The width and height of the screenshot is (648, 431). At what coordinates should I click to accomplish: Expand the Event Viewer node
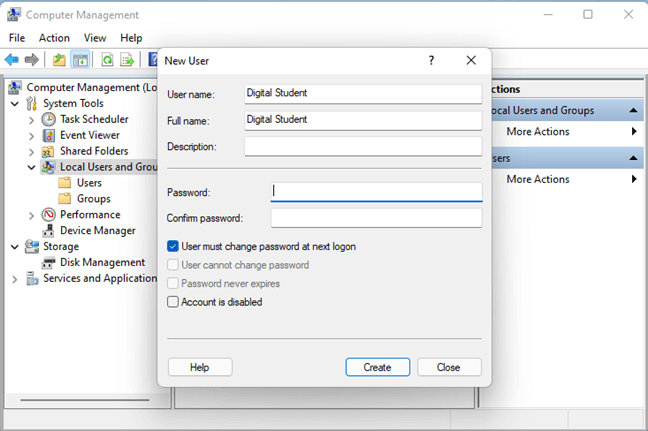[31, 136]
